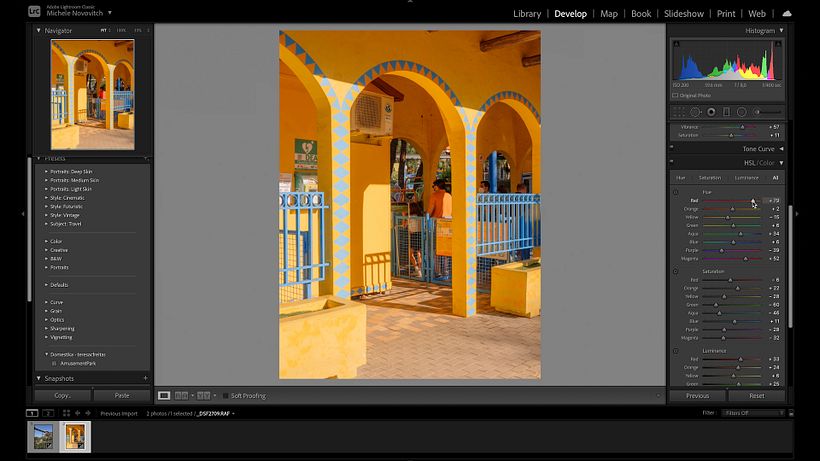This screenshot has height=461, width=820.
Task: Show only Hue sliders tab
Action: click(680, 178)
